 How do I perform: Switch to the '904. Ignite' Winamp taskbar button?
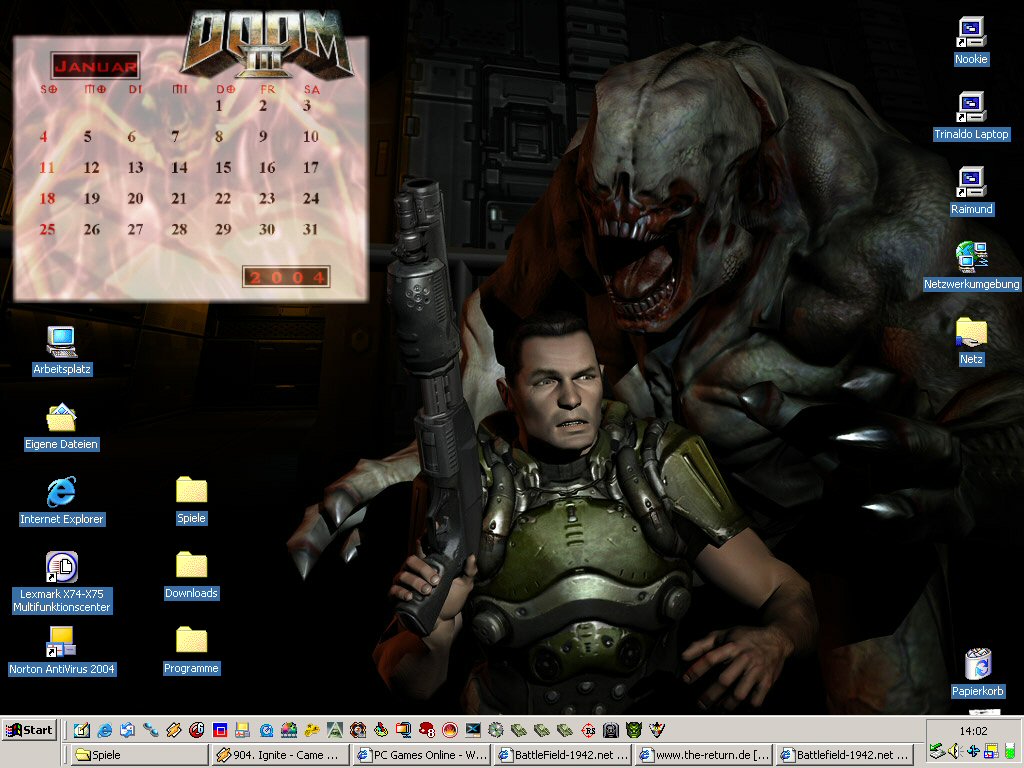coord(280,755)
